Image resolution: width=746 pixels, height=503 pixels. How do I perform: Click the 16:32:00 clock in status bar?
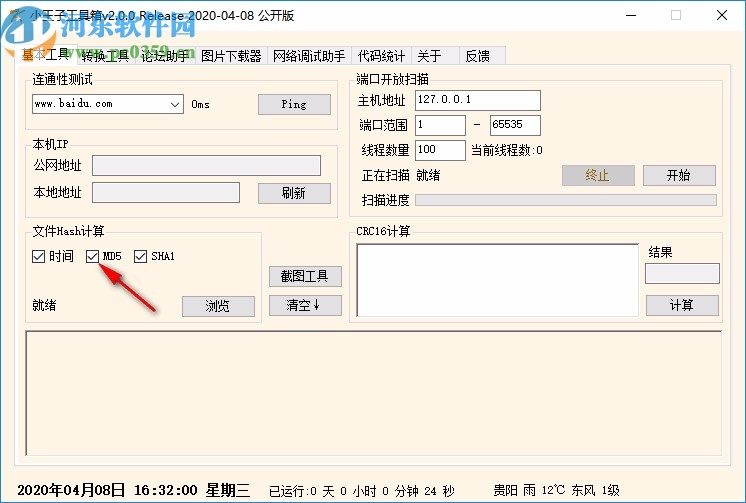pos(166,490)
